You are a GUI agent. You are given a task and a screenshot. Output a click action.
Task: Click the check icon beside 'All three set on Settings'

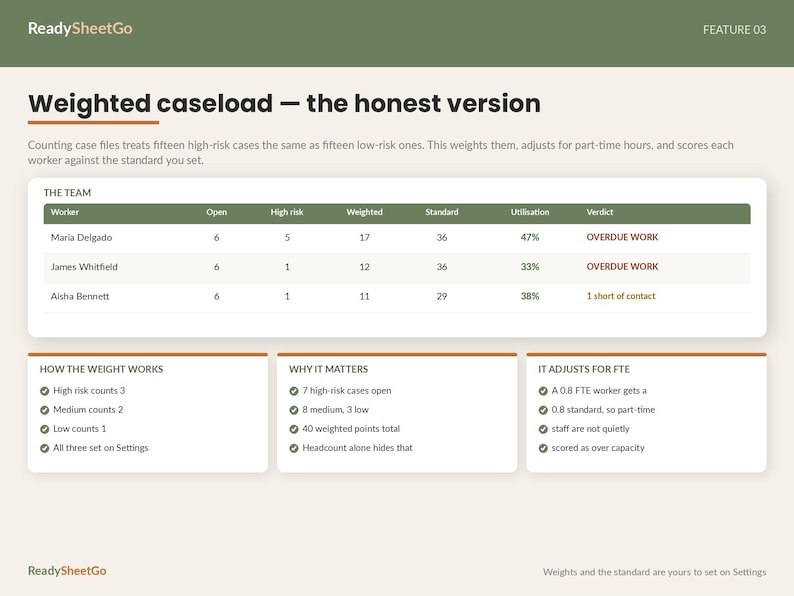coord(45,449)
